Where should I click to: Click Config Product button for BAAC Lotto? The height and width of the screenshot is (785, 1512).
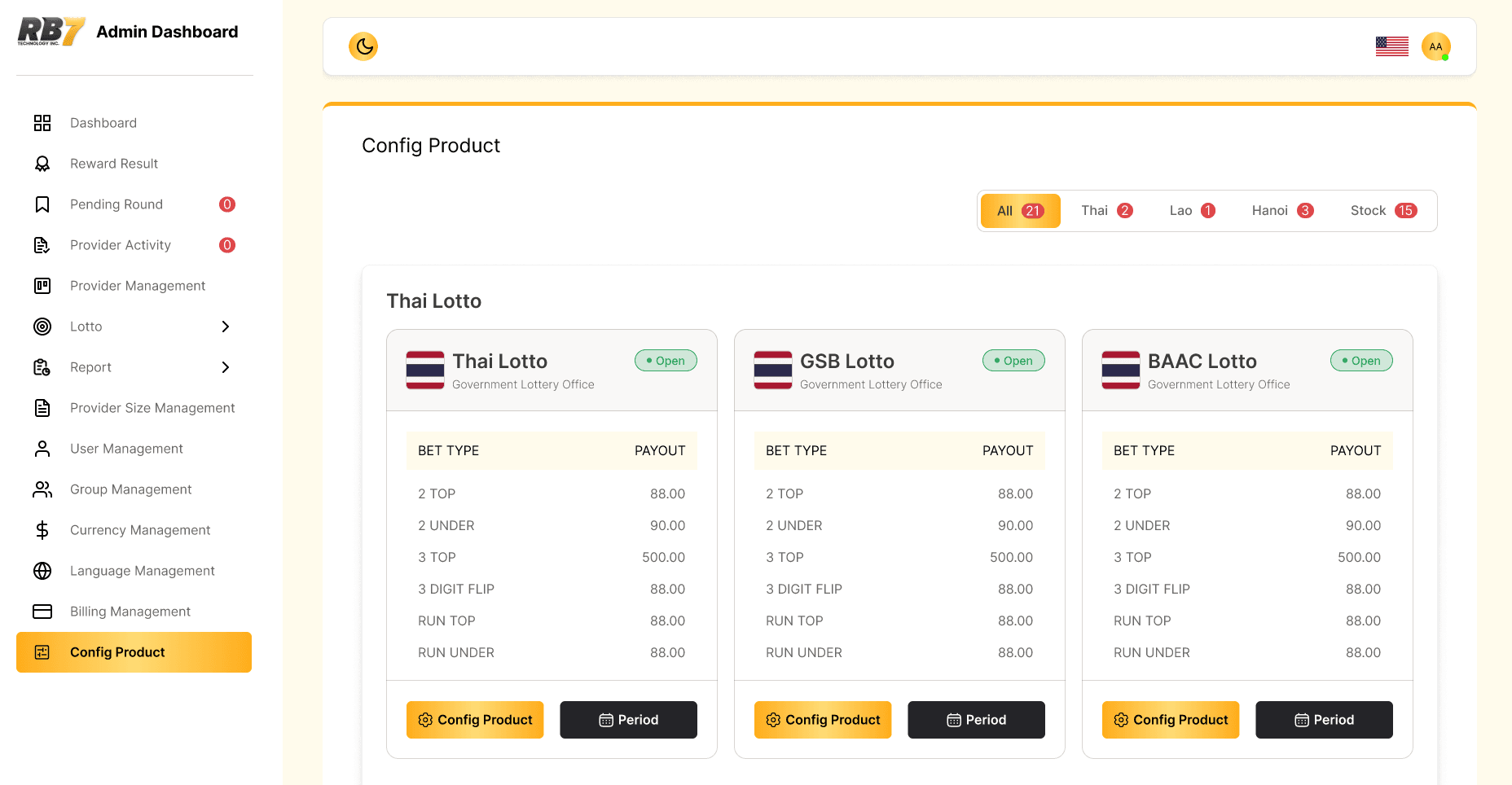[x=1171, y=720]
